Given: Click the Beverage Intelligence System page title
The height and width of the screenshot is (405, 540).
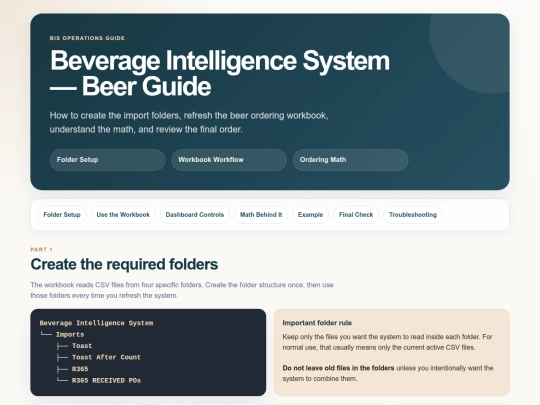Looking at the screenshot, I should click(x=220, y=73).
